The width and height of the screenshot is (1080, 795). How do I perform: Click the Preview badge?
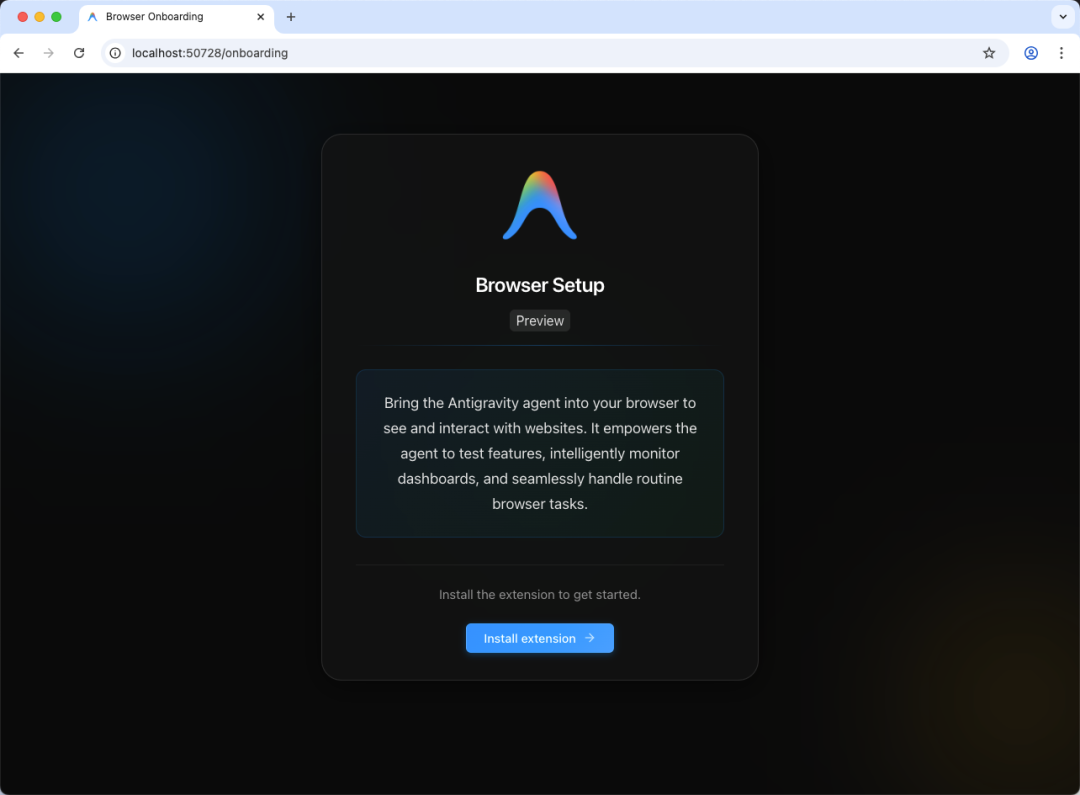click(540, 321)
